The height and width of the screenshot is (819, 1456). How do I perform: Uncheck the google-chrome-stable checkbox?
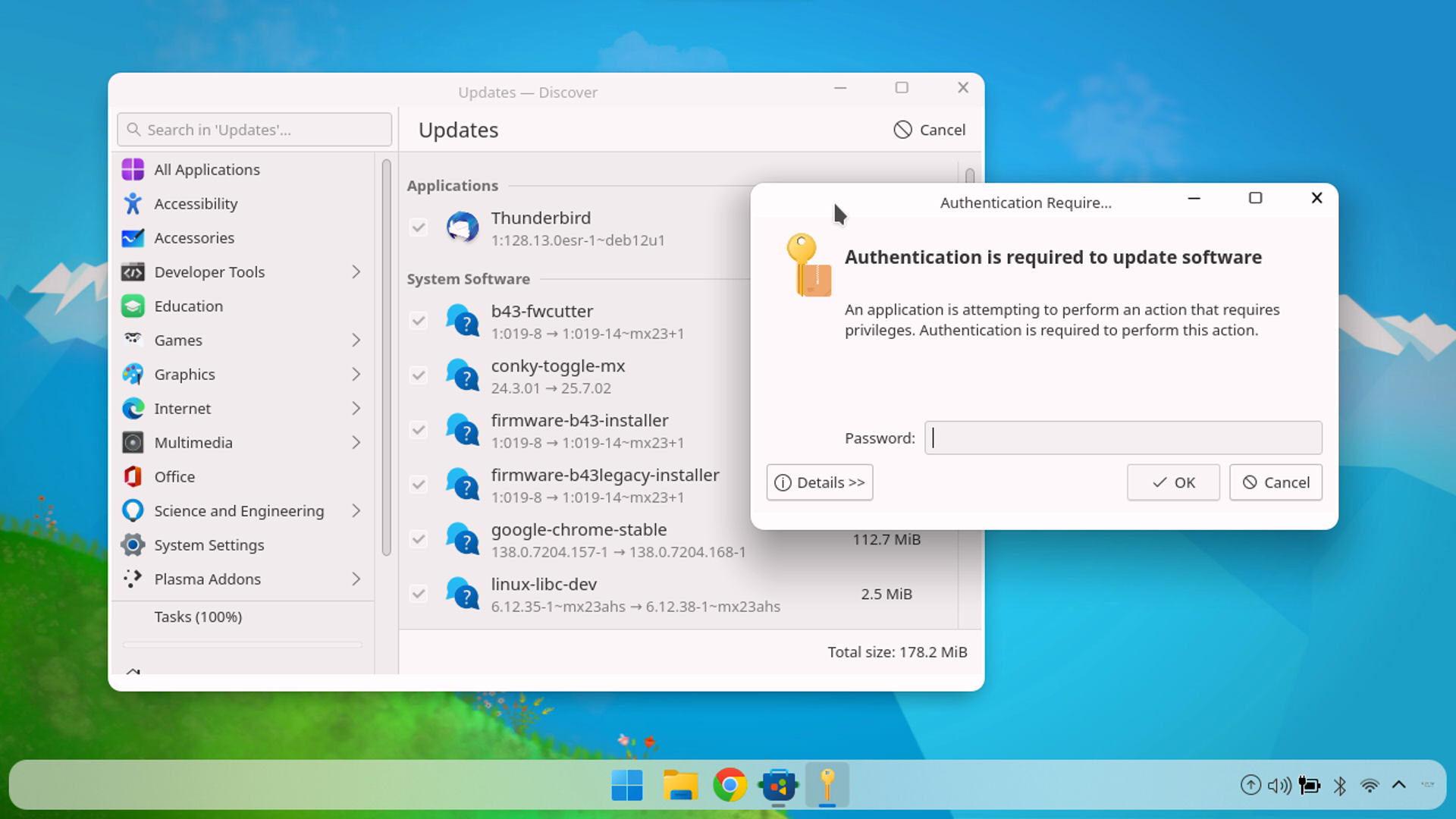tap(419, 539)
